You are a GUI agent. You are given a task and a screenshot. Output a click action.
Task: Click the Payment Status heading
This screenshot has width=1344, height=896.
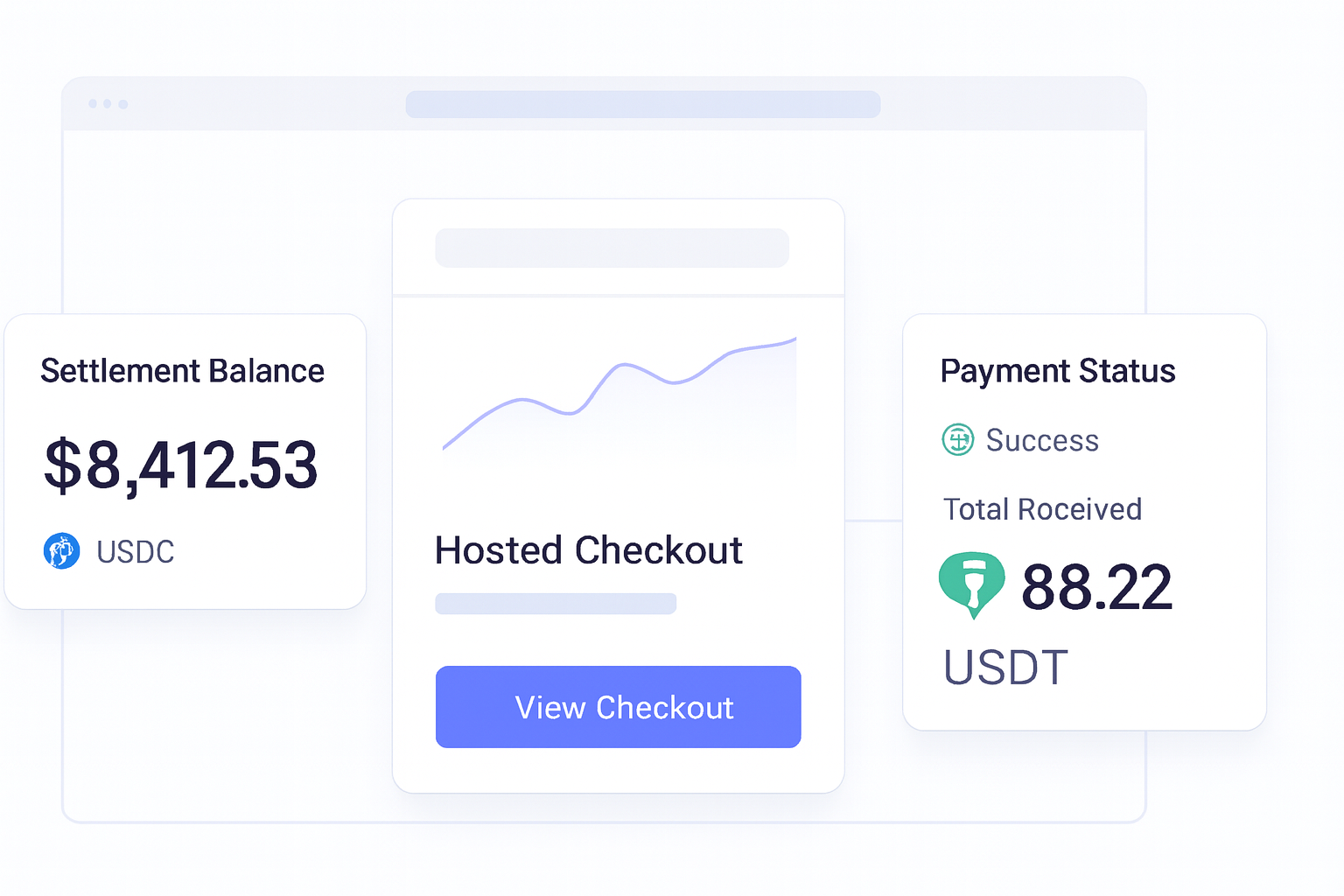1058,371
